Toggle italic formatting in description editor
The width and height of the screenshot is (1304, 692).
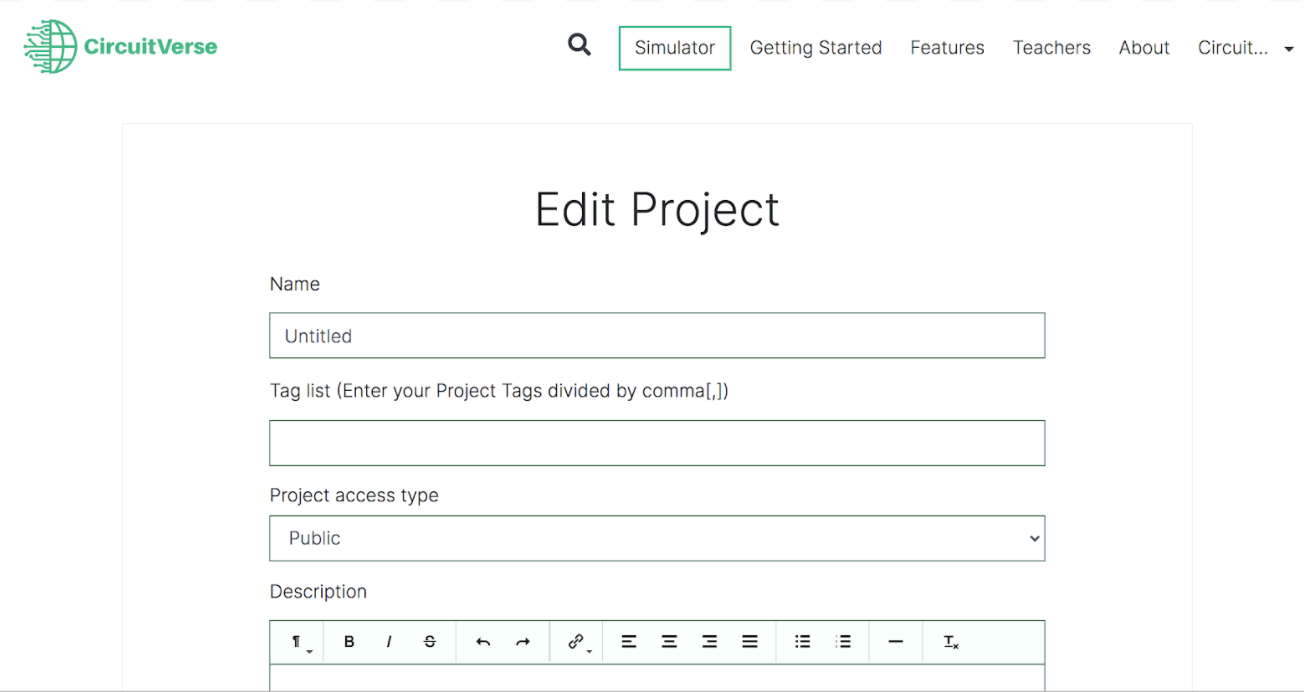pyautogui.click(x=389, y=642)
